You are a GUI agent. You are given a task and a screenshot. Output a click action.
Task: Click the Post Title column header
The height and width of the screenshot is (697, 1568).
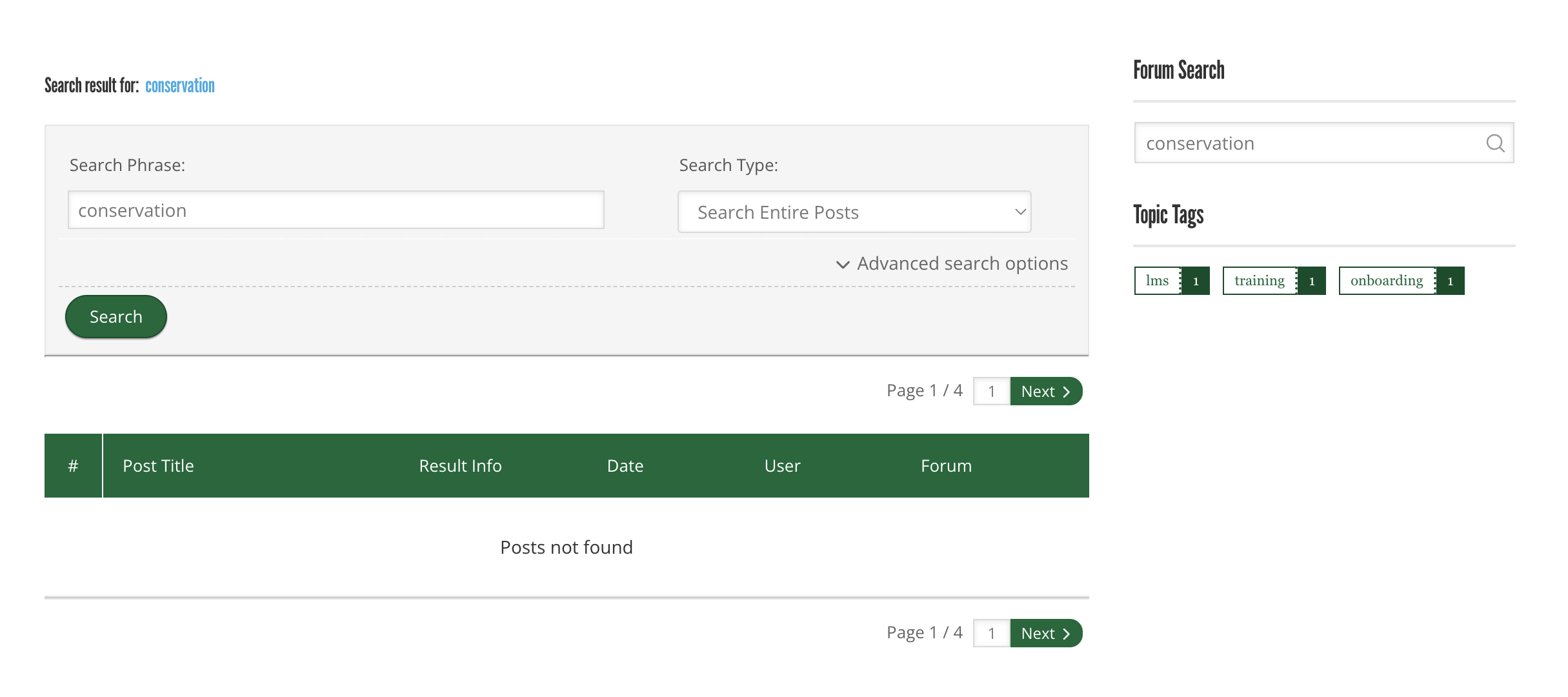[x=158, y=466]
